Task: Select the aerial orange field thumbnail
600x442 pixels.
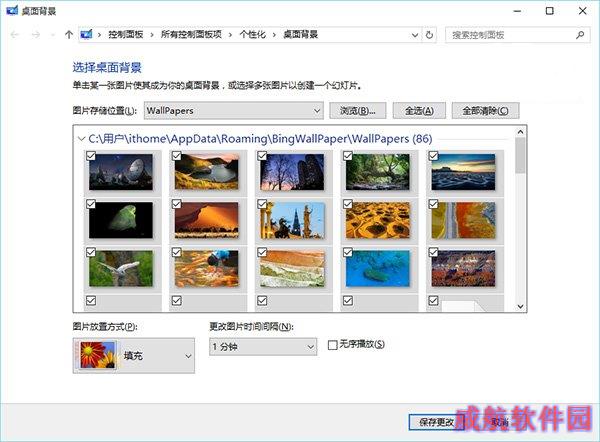Action: pos(463,220)
